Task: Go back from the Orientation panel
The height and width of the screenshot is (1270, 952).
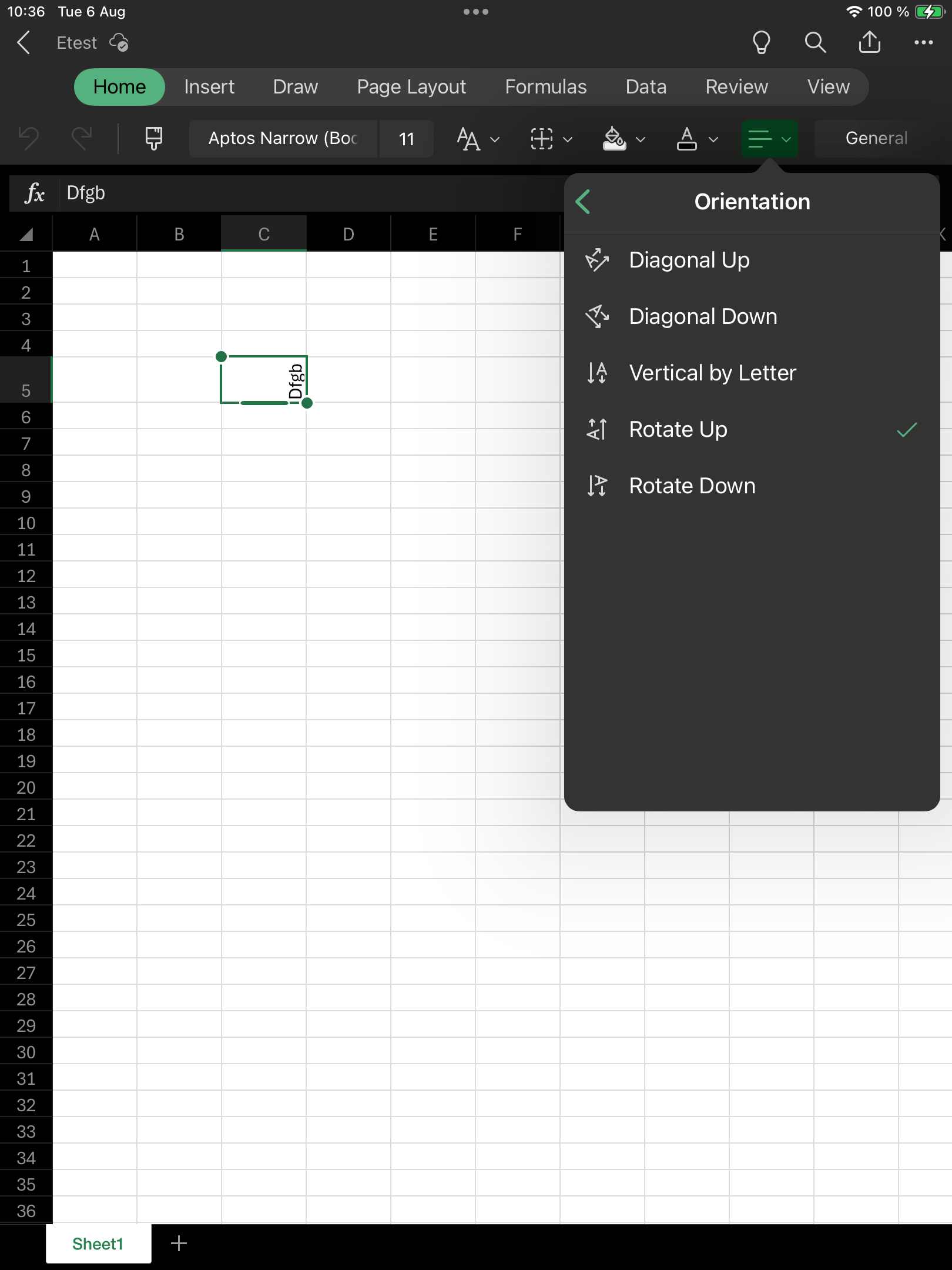Action: [x=583, y=202]
